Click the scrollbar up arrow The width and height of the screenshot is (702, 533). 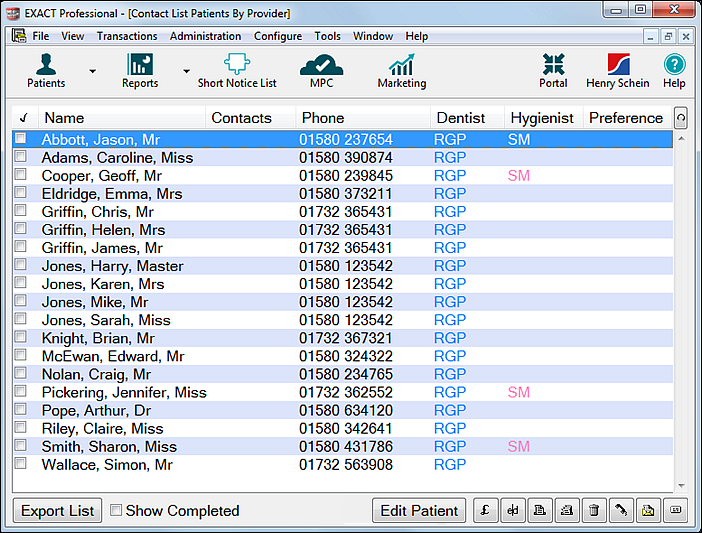[681, 139]
